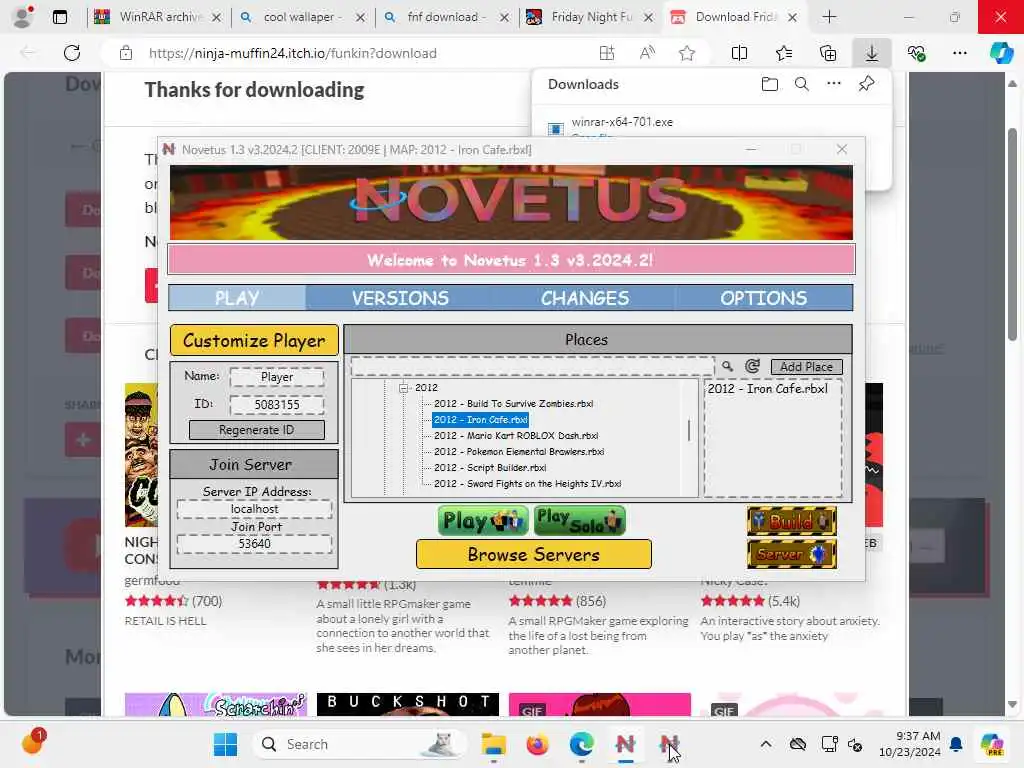Open Browser essentials heart icon

(x=916, y=53)
